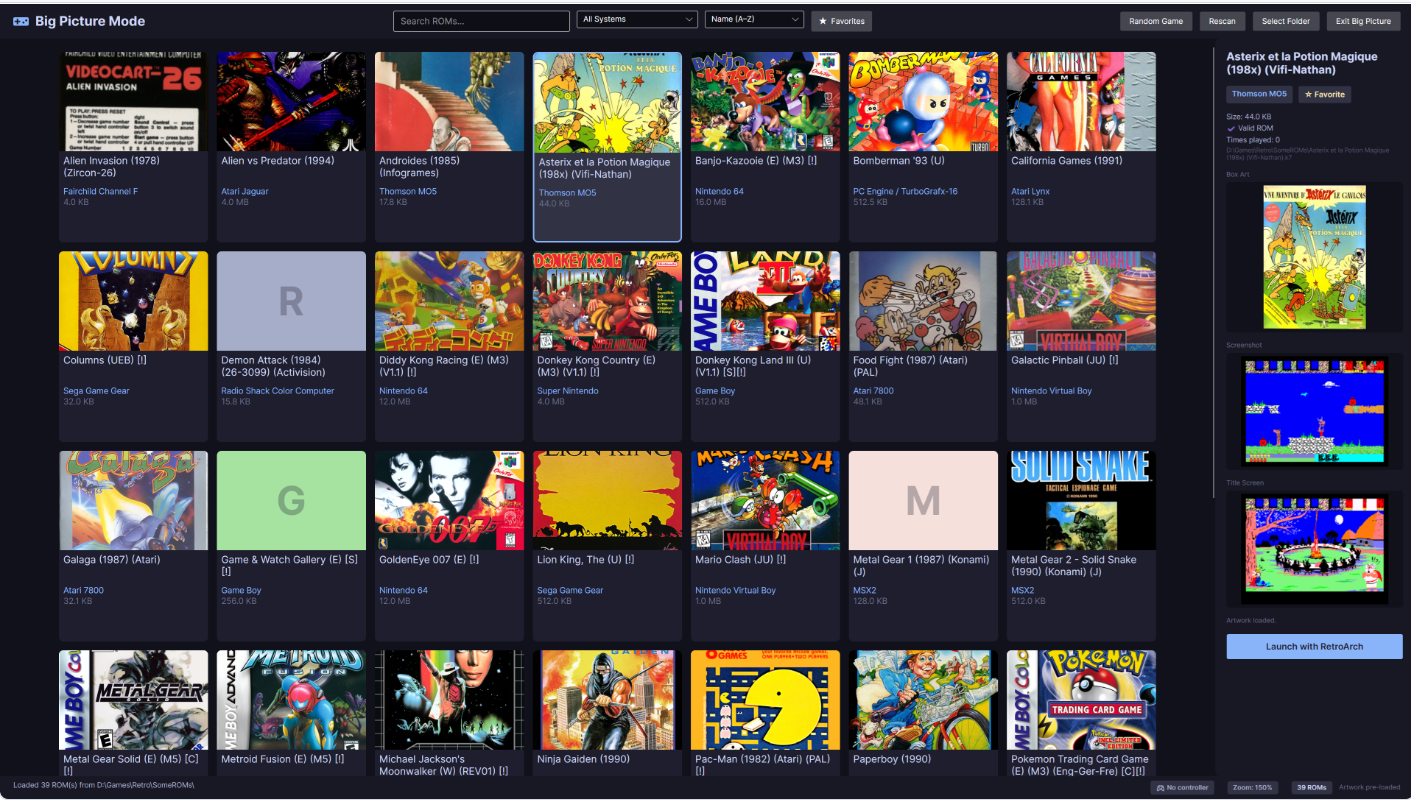Click Rescan in the top bar
This screenshot has width=1411, height=800.
pos(1221,21)
